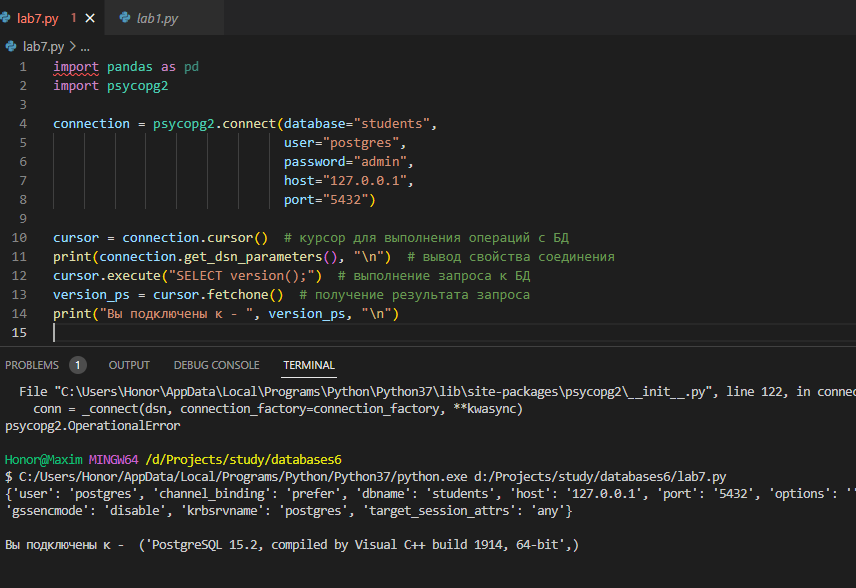This screenshot has height=588, width=856.
Task: Click comment '# вывод свойства соединения'
Action: click(x=511, y=257)
